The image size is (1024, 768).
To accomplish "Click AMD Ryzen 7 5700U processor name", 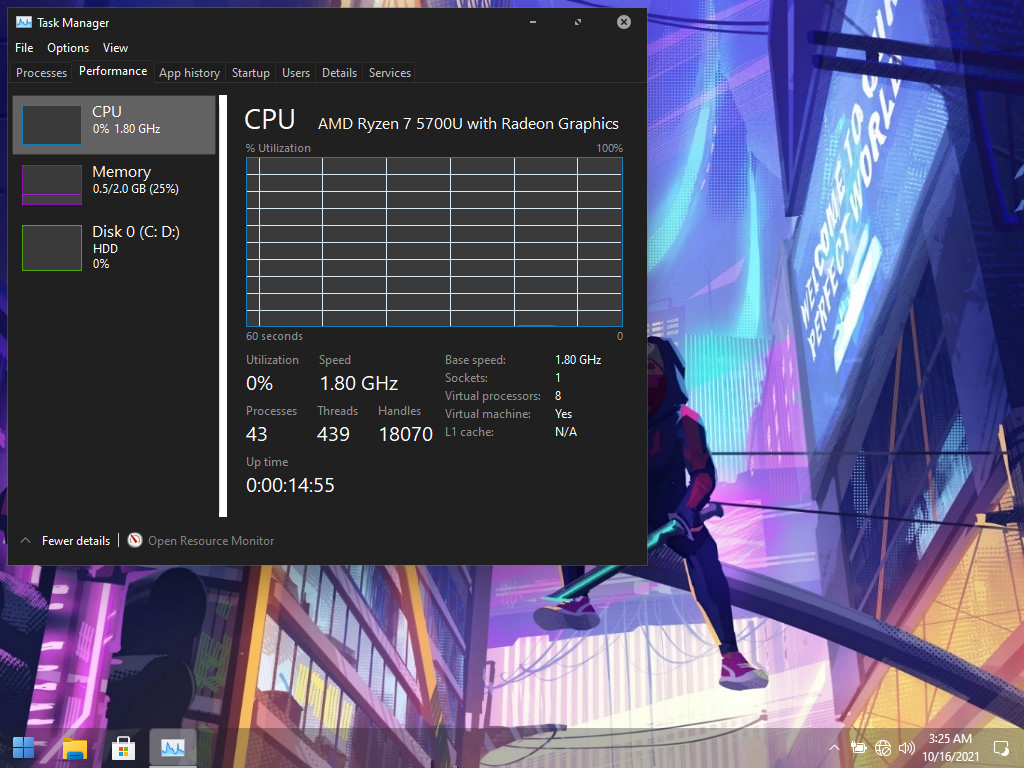I will click(468, 123).
